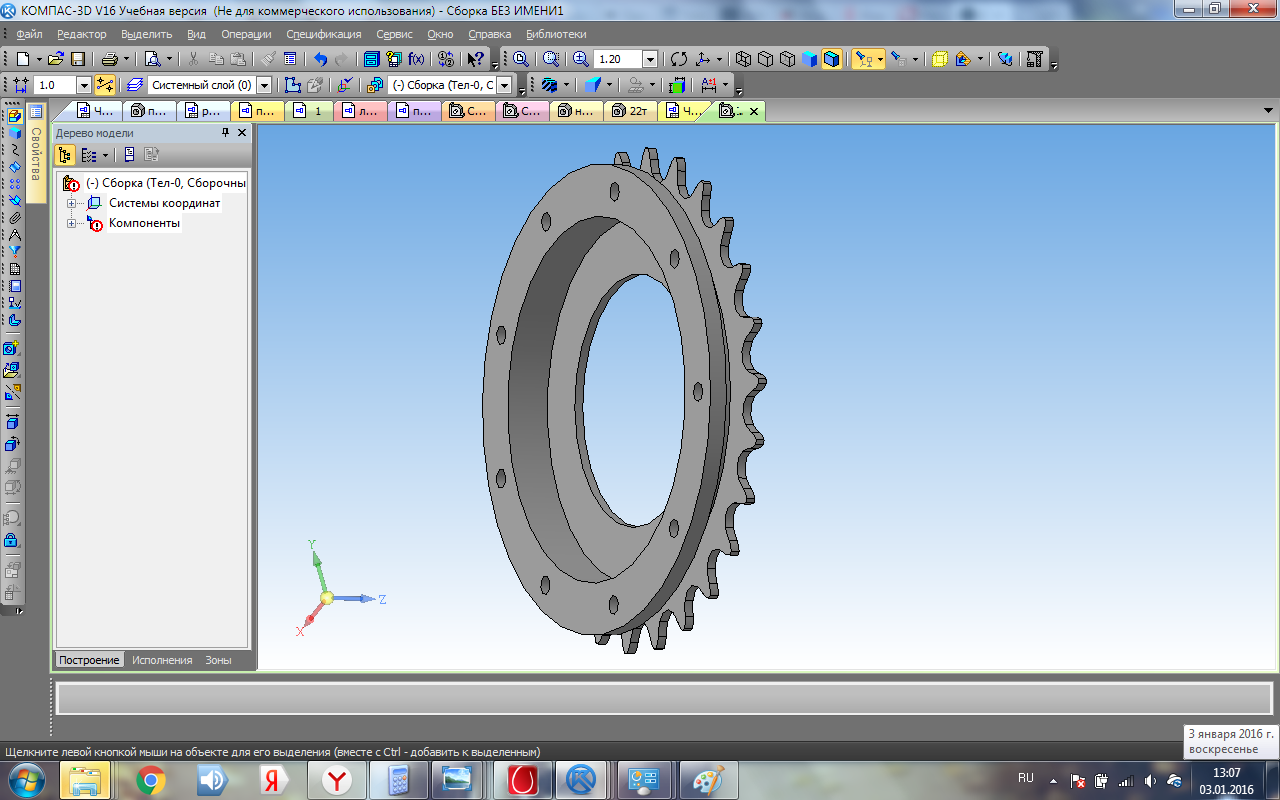
Task: Switch to the Зоны panel tab
Action: click(x=218, y=660)
